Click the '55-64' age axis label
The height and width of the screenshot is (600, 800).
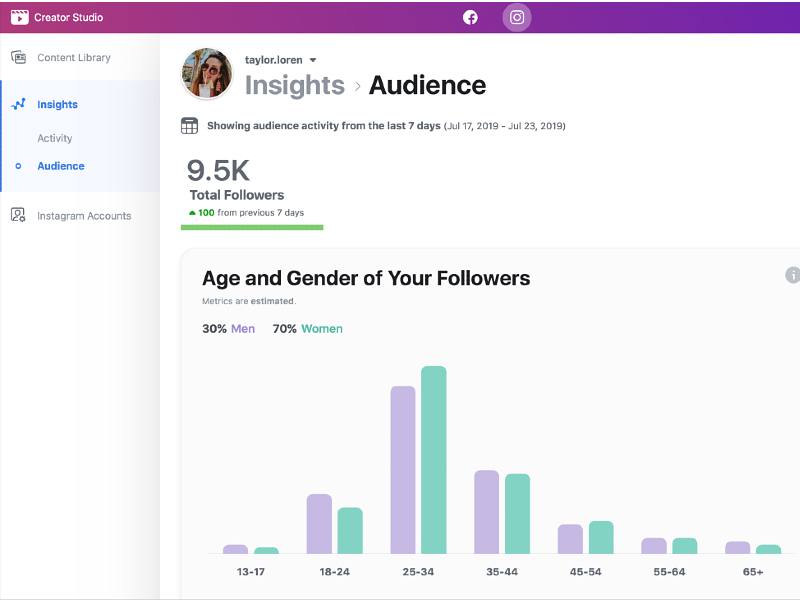point(669,572)
